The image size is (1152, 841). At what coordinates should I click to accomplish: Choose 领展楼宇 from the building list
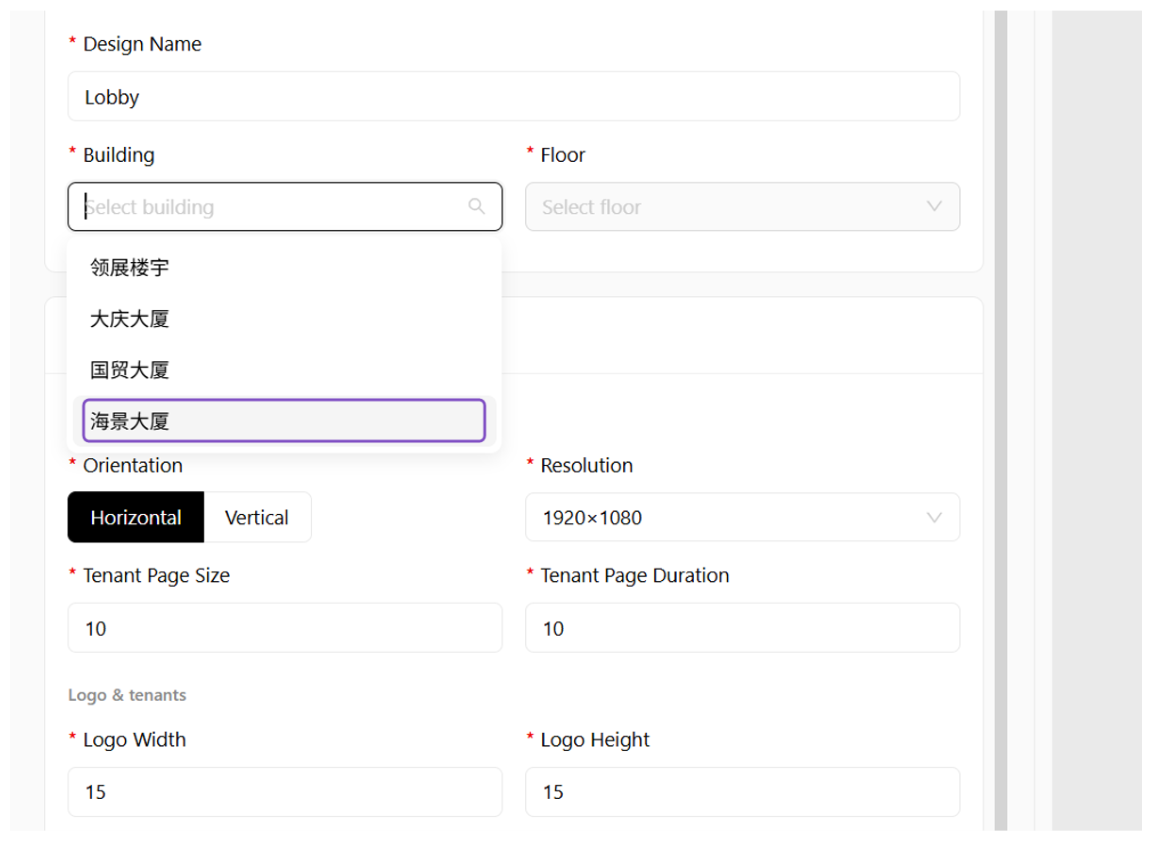(x=284, y=267)
